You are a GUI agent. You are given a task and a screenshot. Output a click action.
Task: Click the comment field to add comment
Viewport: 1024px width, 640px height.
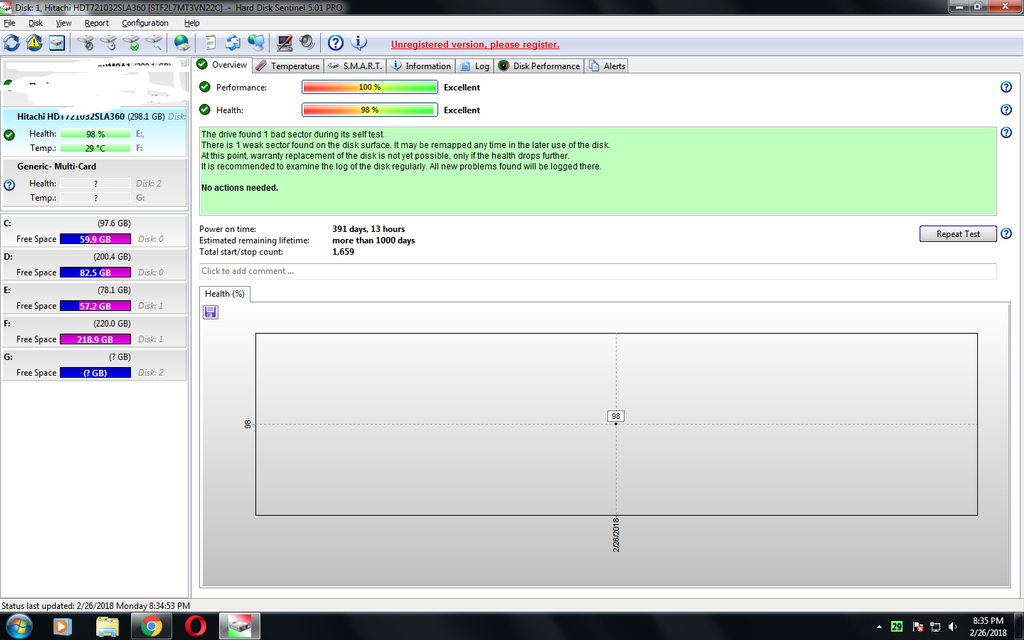click(x=598, y=271)
